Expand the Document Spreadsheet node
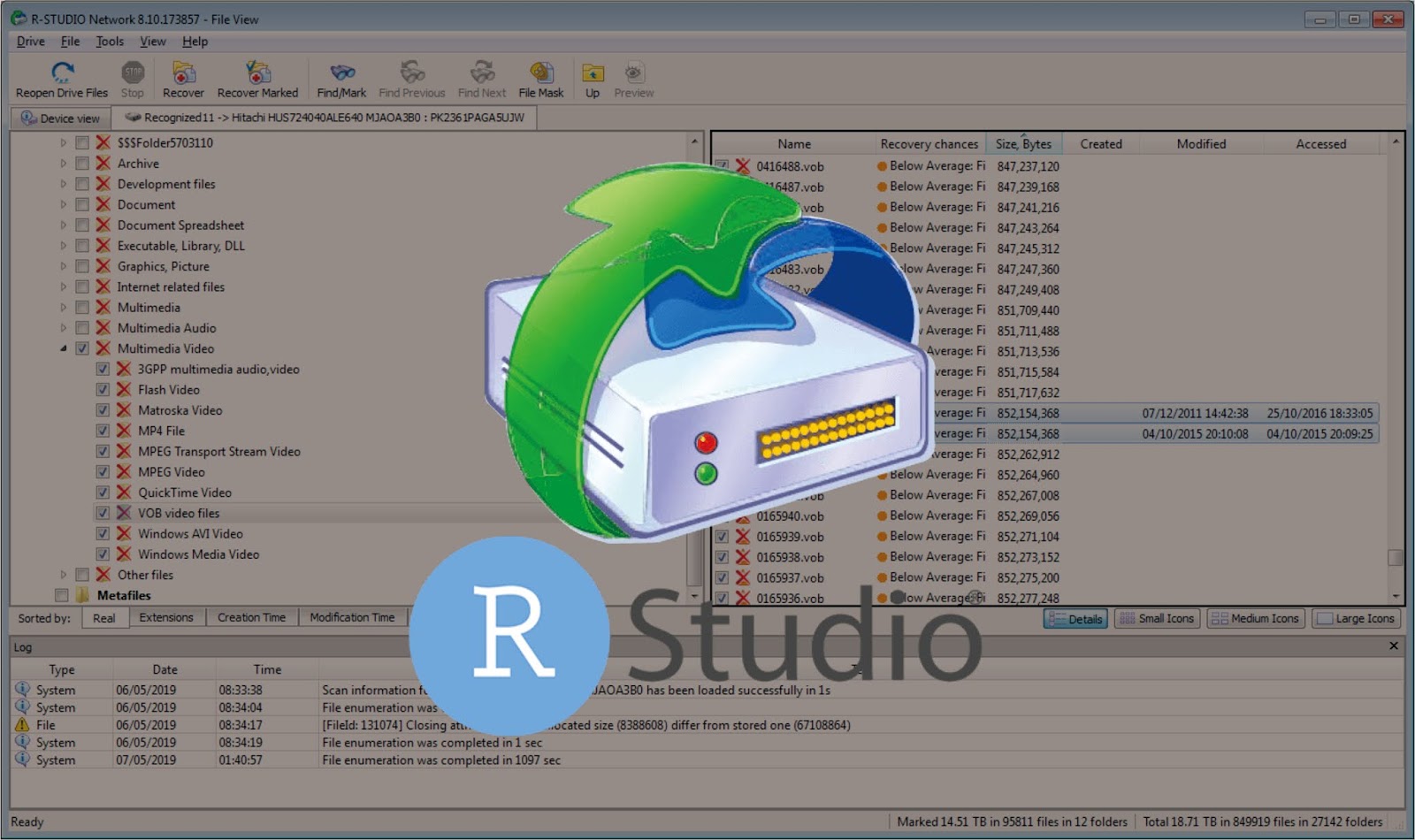Screen dimensions: 1415x840 tap(62, 225)
